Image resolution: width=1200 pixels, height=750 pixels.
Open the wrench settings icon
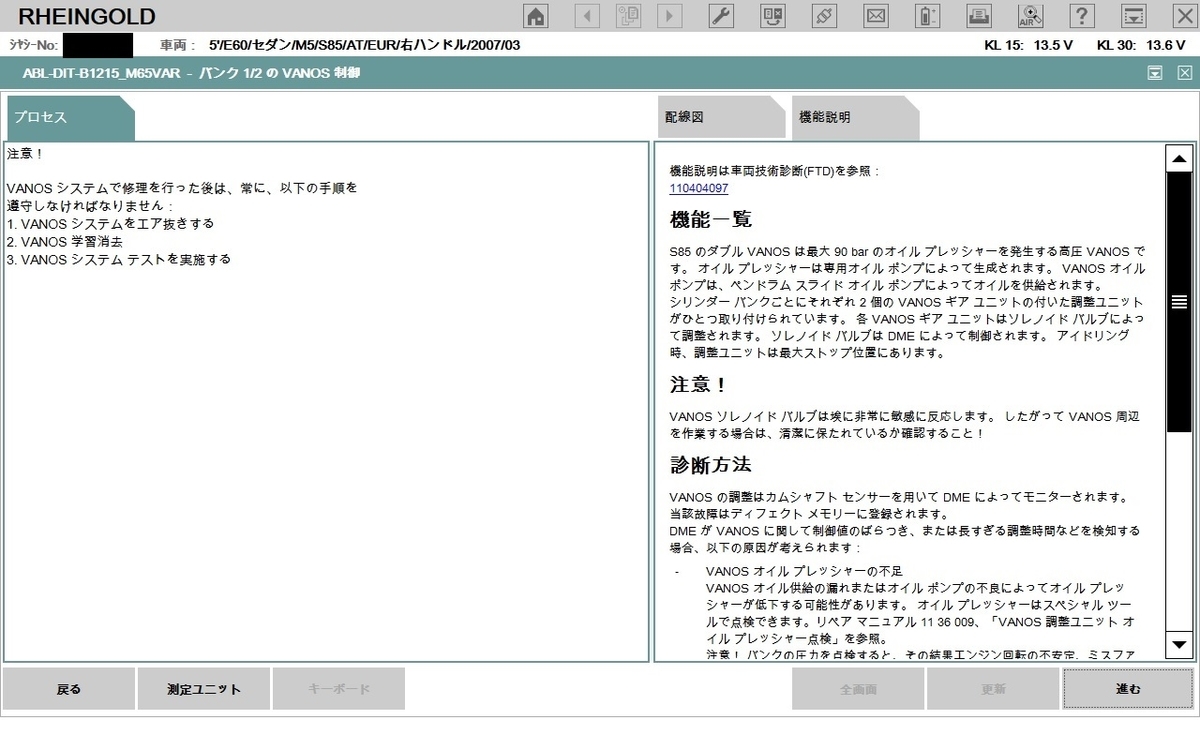click(x=722, y=15)
